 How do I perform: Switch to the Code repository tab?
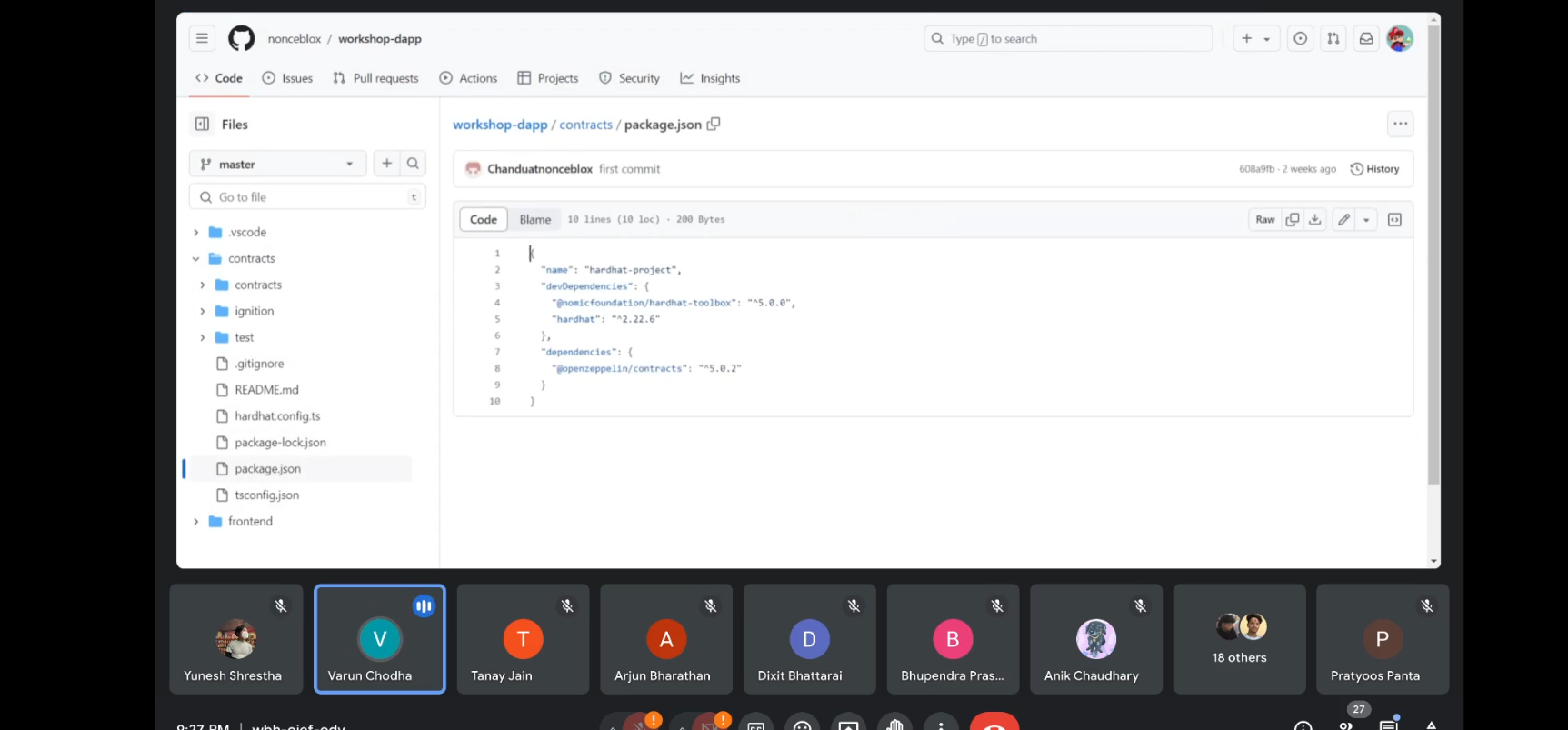tap(219, 78)
